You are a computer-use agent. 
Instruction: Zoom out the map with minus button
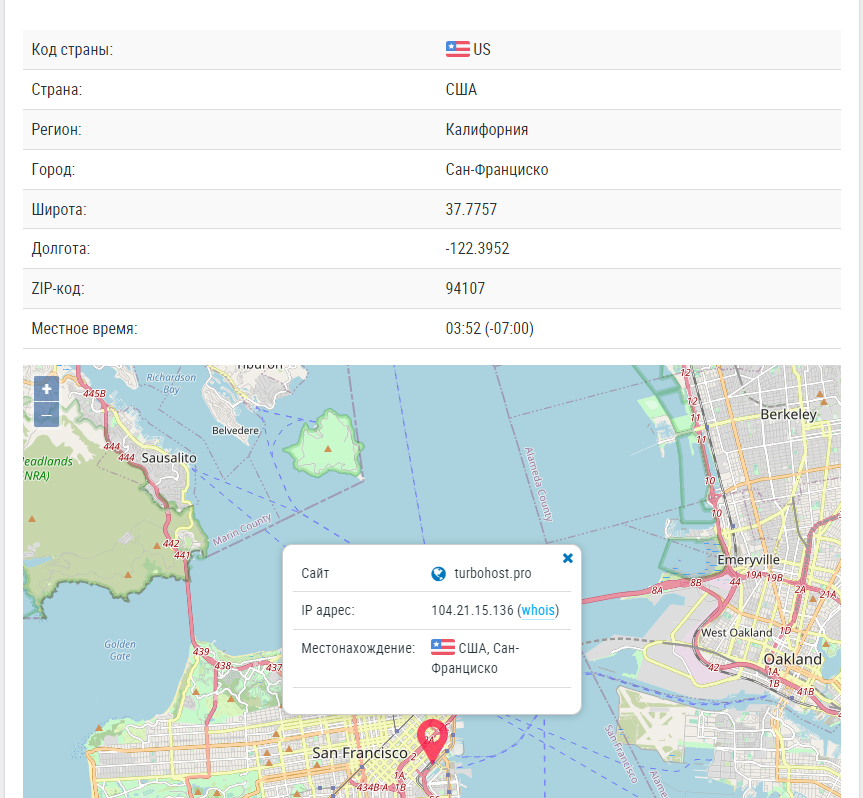[46, 414]
